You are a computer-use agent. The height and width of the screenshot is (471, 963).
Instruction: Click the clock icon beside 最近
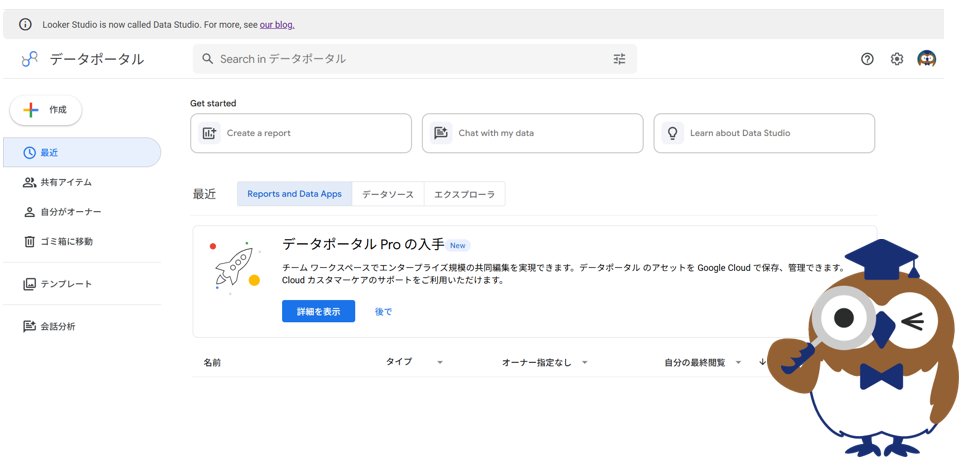coord(29,153)
